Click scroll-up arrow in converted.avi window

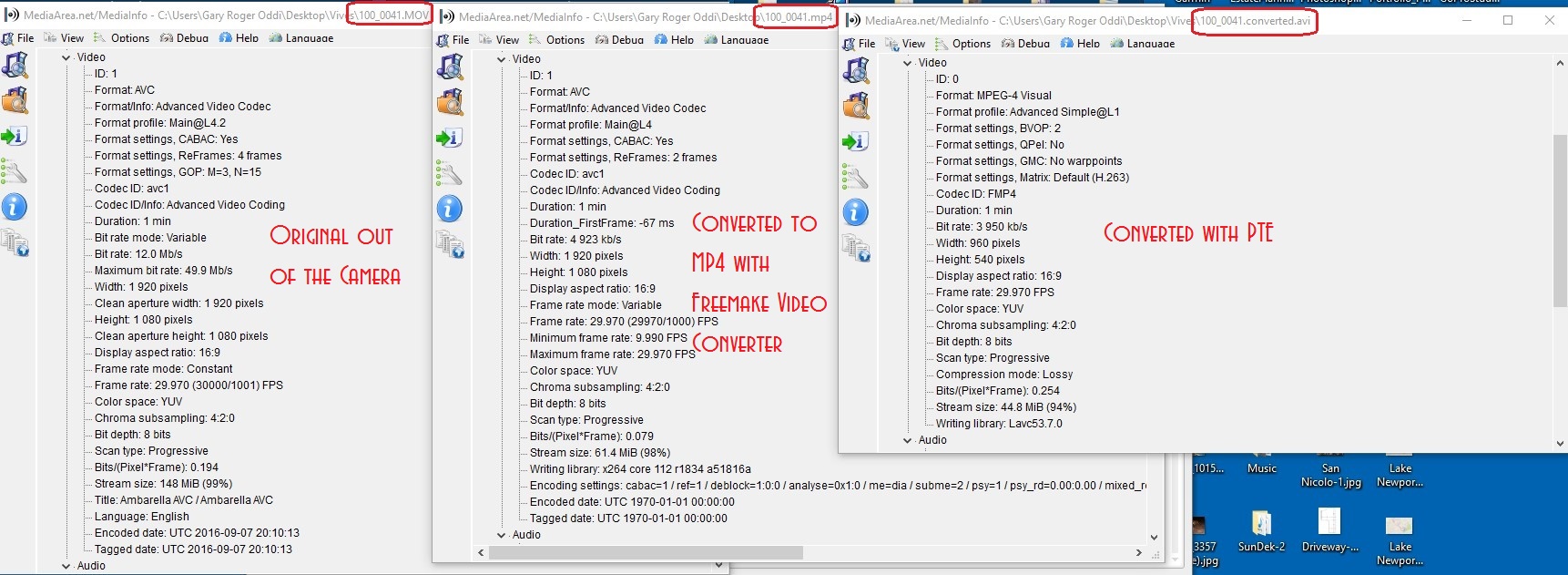[1560, 64]
